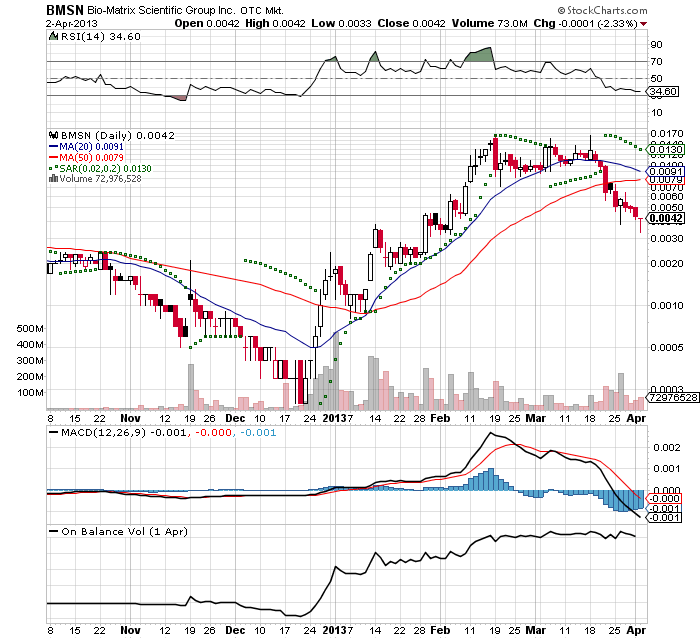Click the red 0.0079 MA price tag

665,180
